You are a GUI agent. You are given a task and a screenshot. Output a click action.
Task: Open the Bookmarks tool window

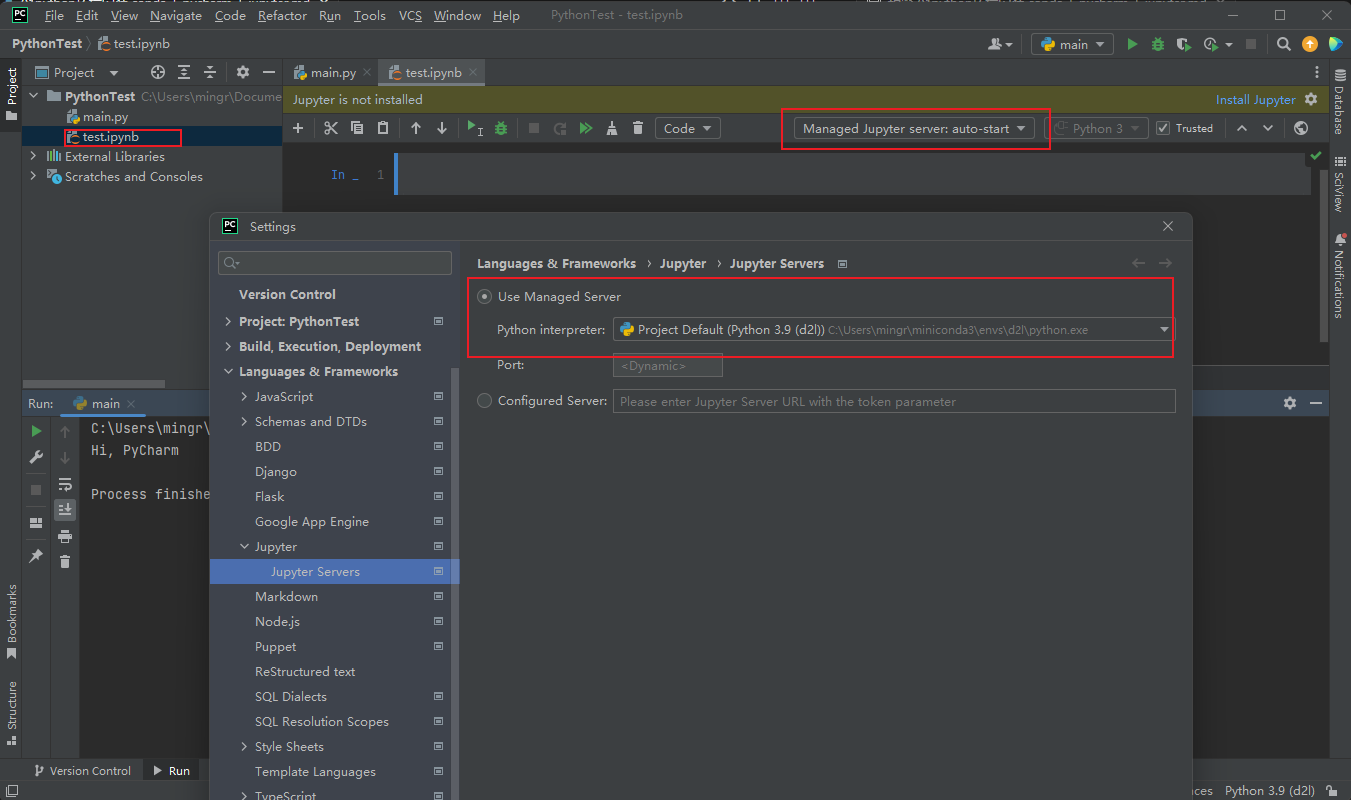point(12,622)
